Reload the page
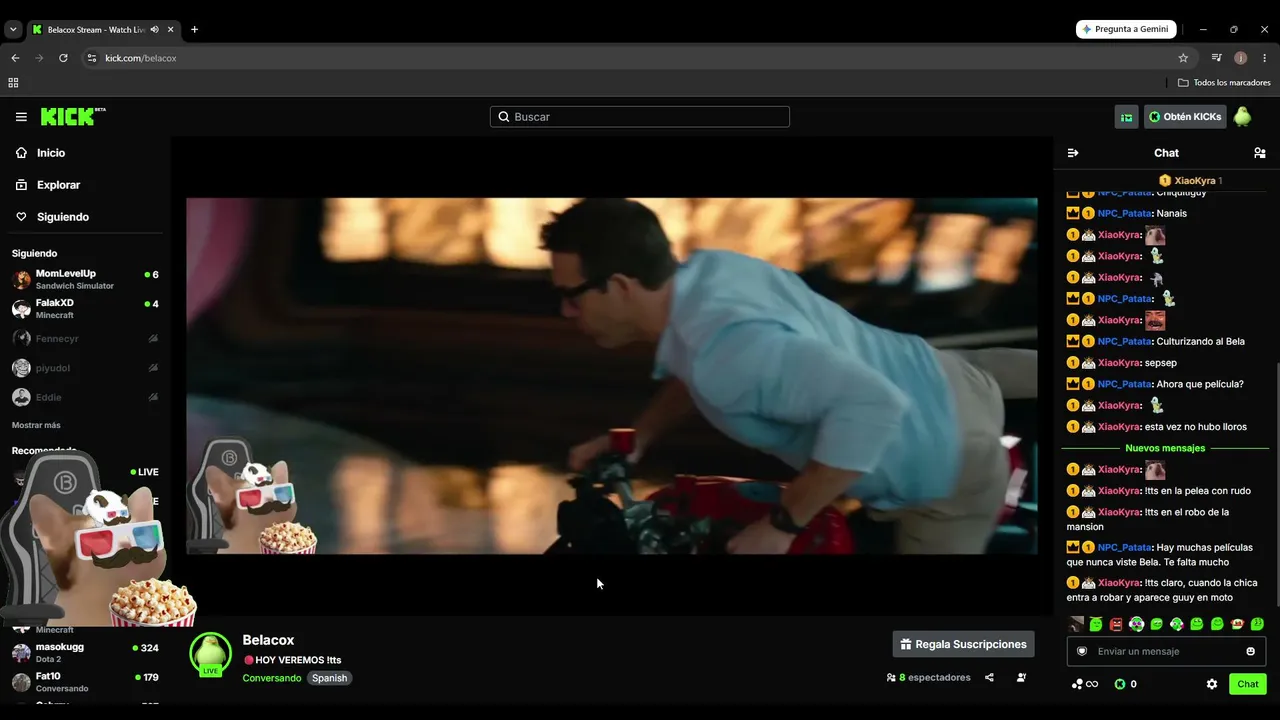The image size is (1280, 720). 63,58
